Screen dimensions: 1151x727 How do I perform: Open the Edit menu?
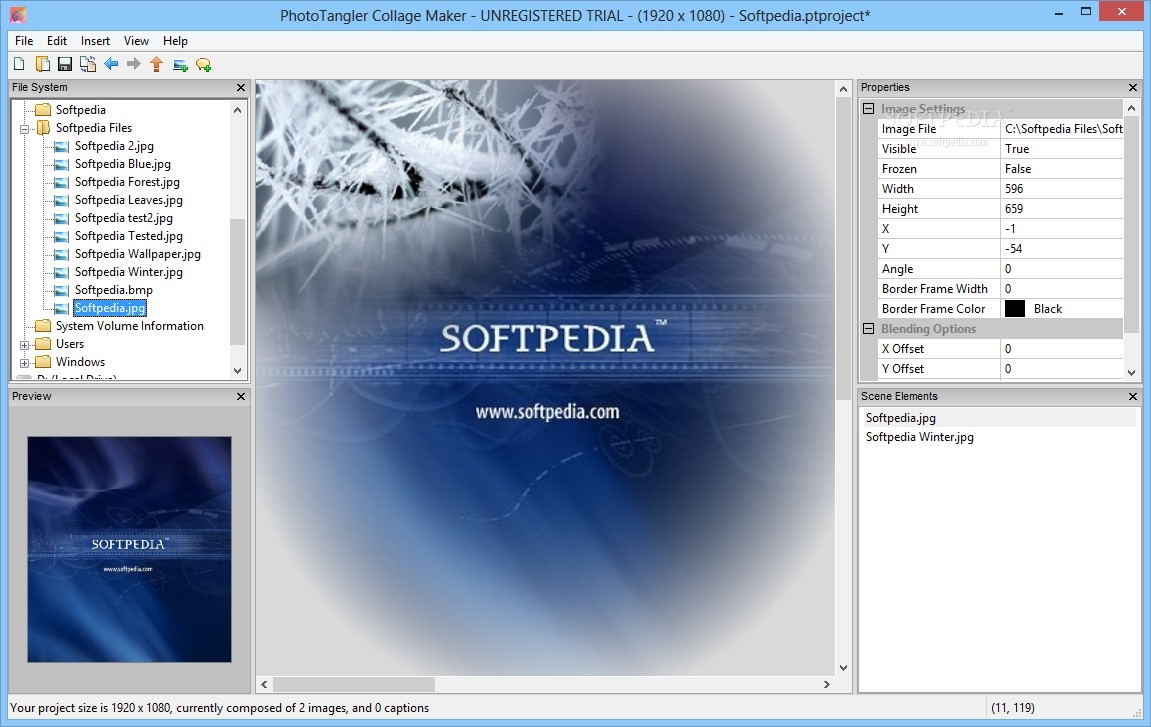tap(57, 41)
